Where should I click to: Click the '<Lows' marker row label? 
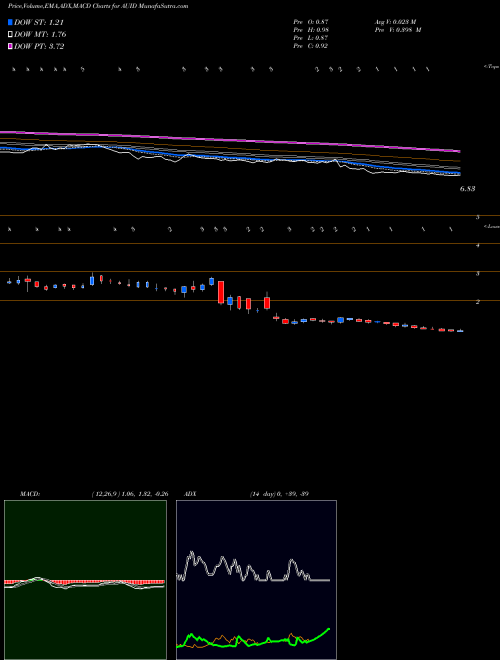tap(491, 226)
